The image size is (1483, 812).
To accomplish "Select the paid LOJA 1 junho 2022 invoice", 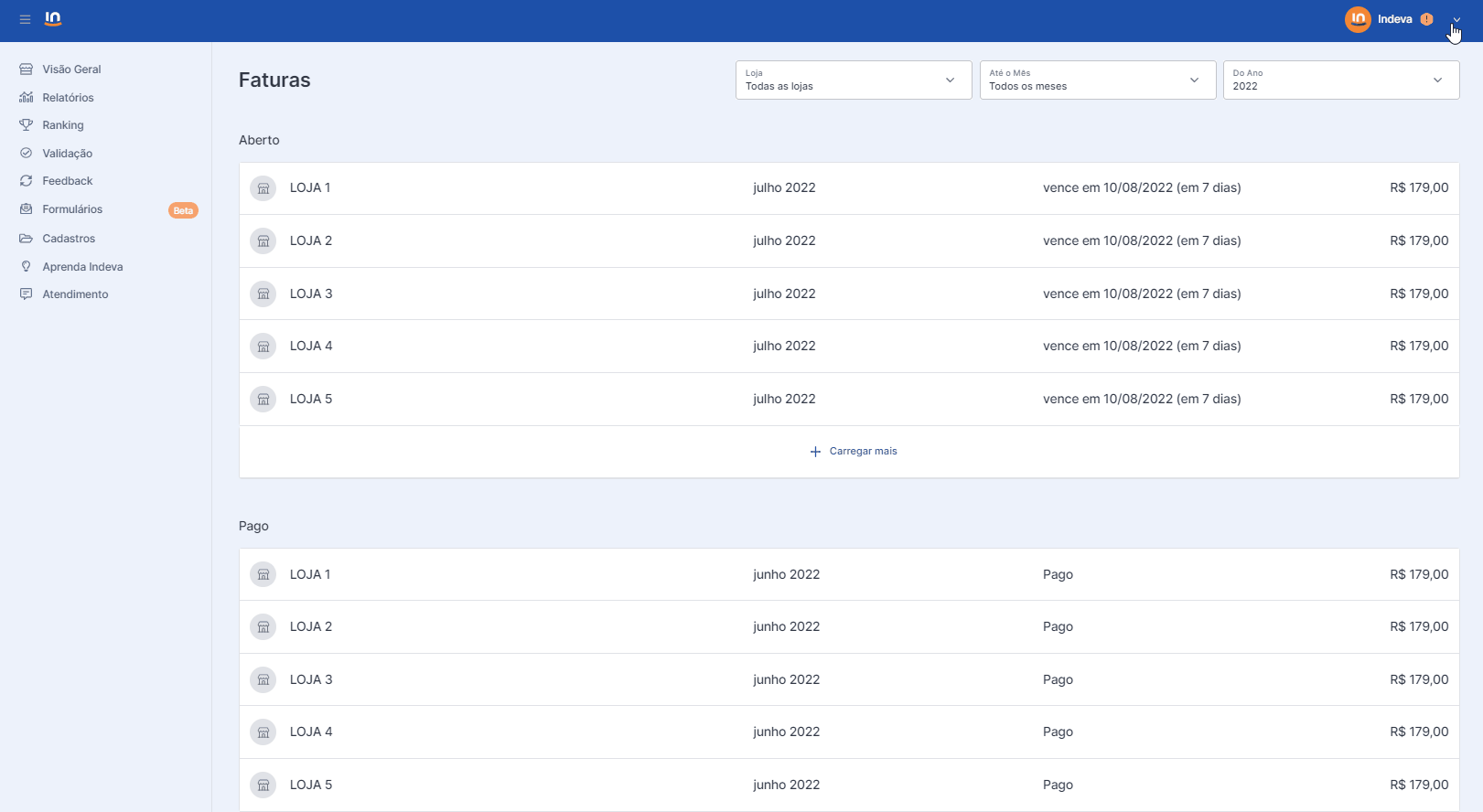I will pos(848,574).
